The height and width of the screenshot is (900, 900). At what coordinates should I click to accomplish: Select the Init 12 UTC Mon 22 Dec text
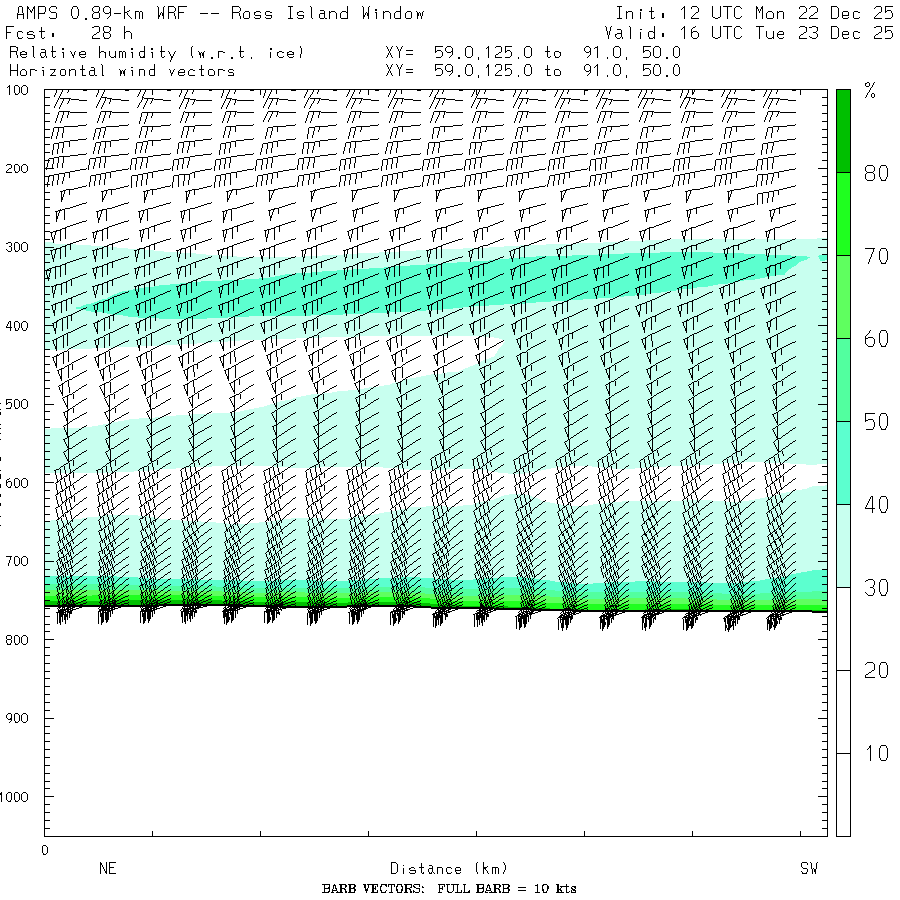tap(754, 14)
